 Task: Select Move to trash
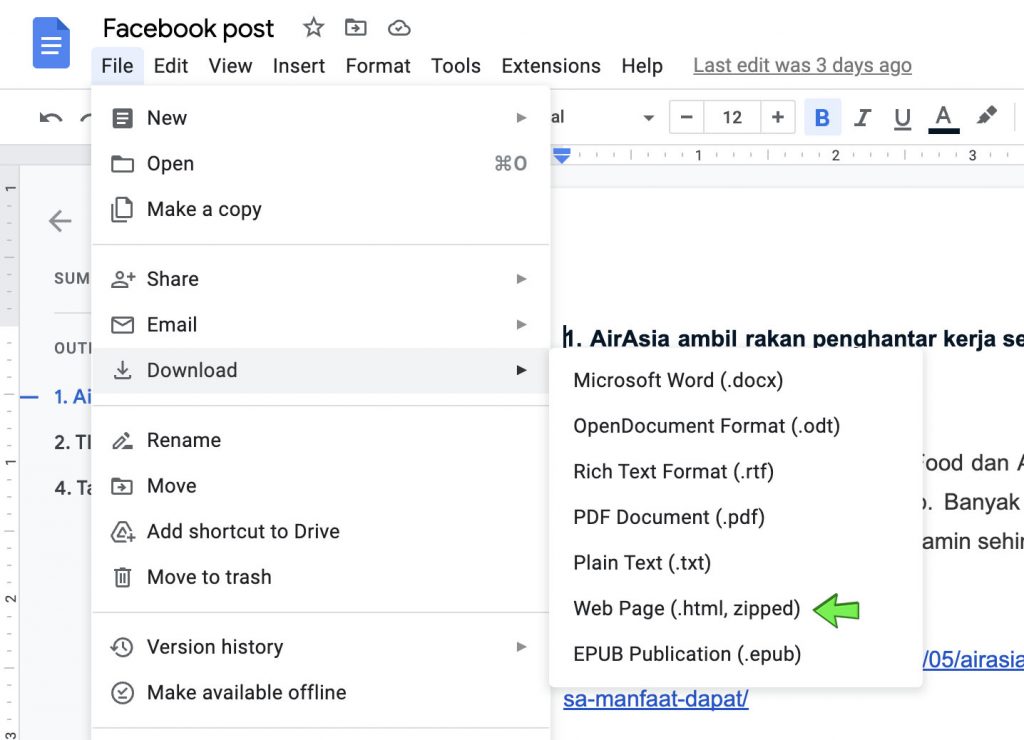(320, 577)
